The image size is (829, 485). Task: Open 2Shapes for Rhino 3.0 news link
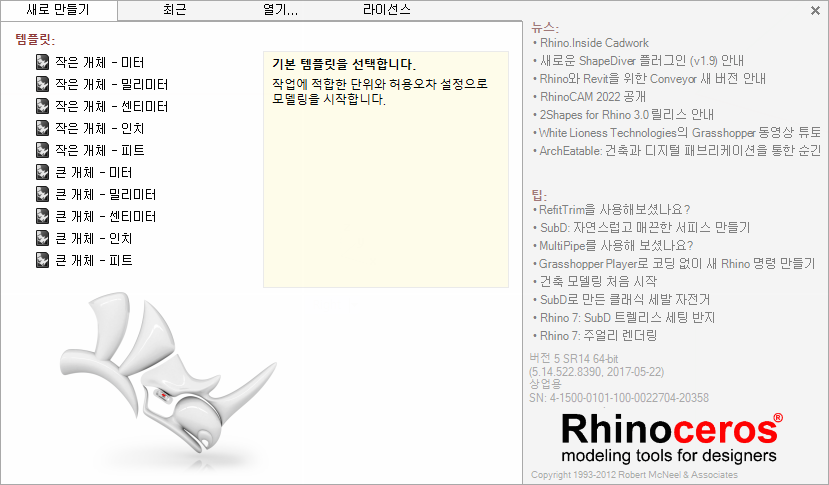627,115
